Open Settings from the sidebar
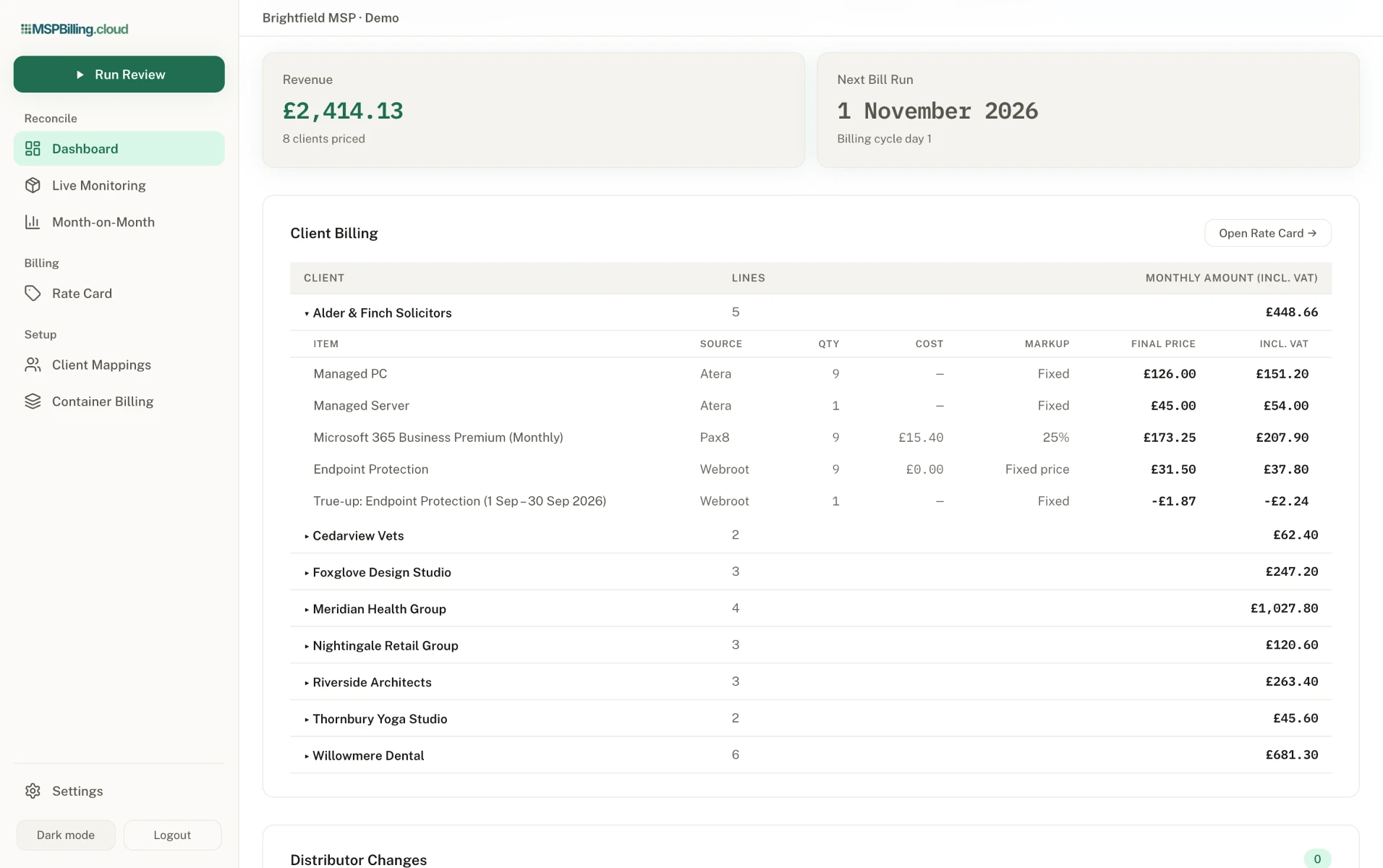The width and height of the screenshot is (1383, 868). coord(119,791)
